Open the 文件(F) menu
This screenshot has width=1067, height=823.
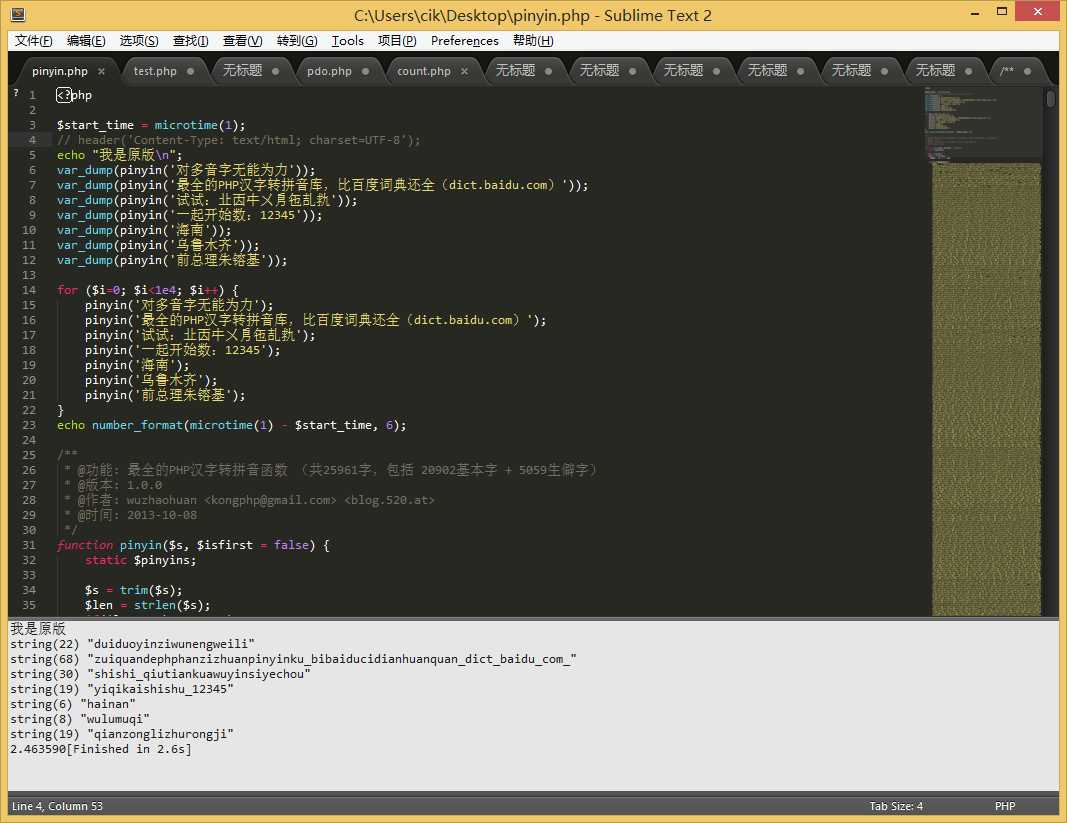[x=34, y=41]
